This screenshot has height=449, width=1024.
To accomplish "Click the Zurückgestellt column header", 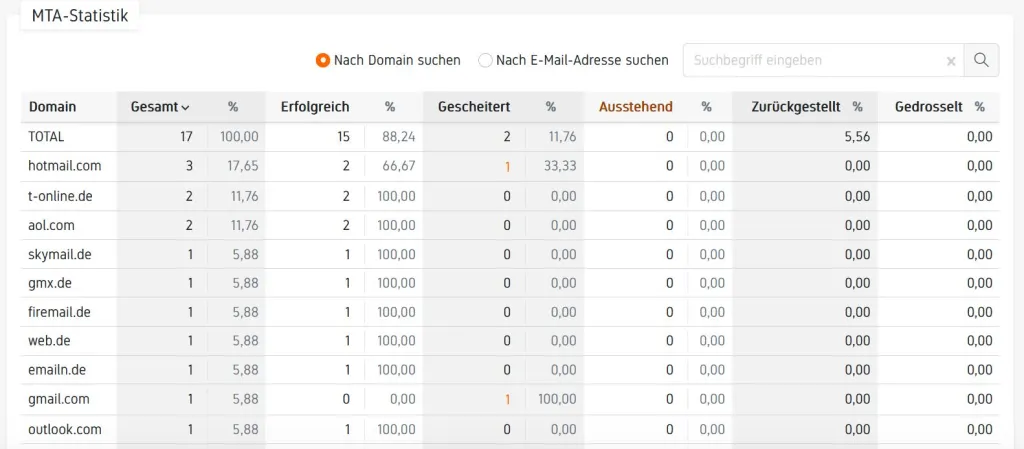I will click(x=796, y=107).
